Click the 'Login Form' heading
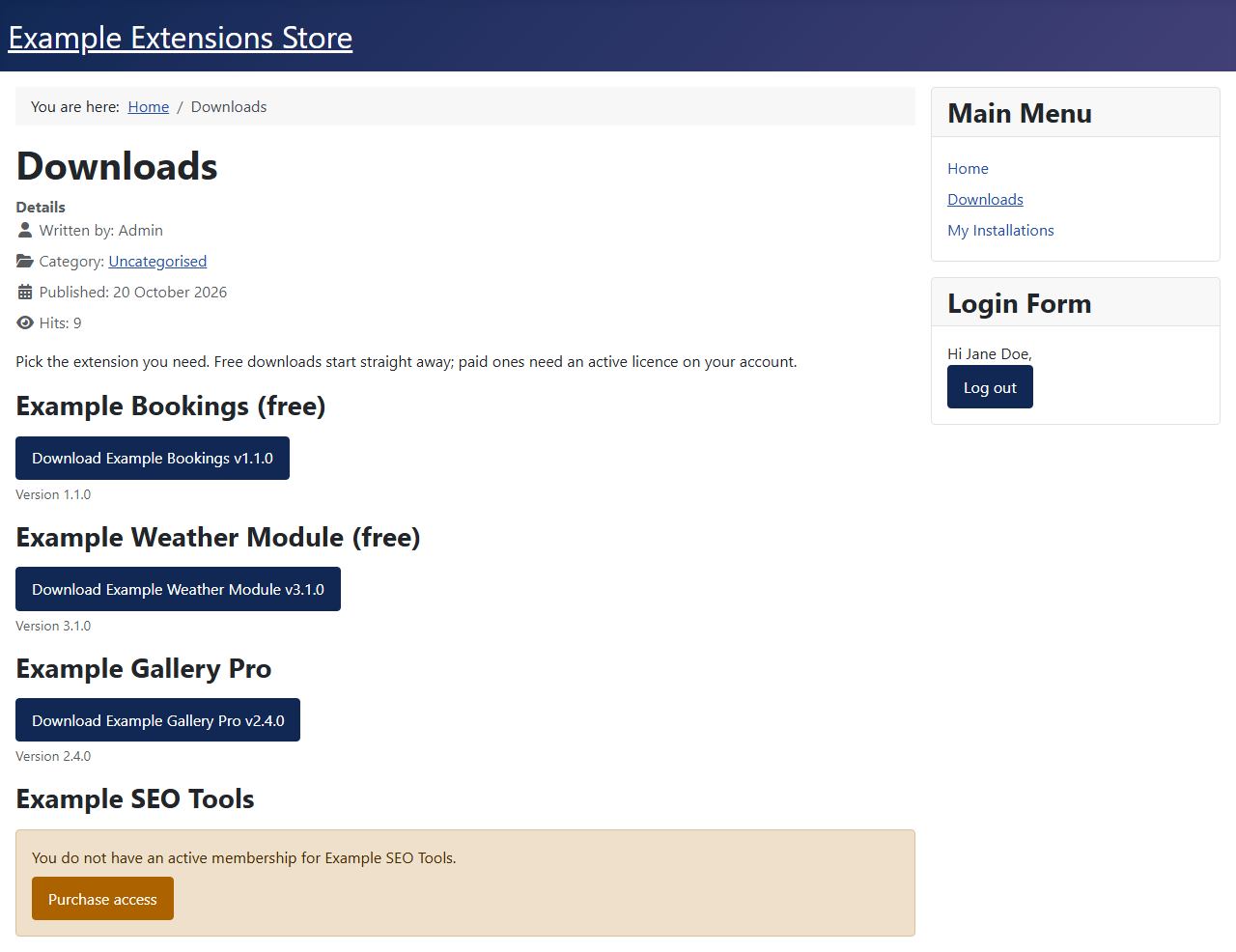This screenshot has width=1236, height=952. [x=1020, y=303]
